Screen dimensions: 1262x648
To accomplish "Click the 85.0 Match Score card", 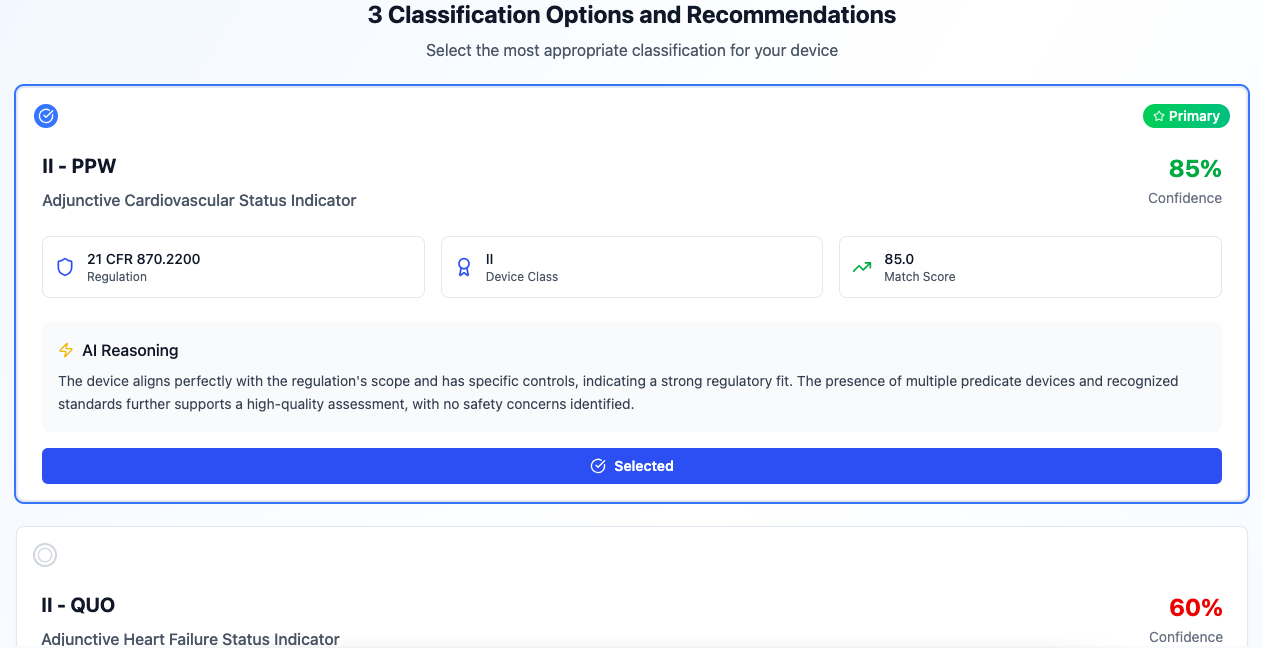I will pos(1030,266).
